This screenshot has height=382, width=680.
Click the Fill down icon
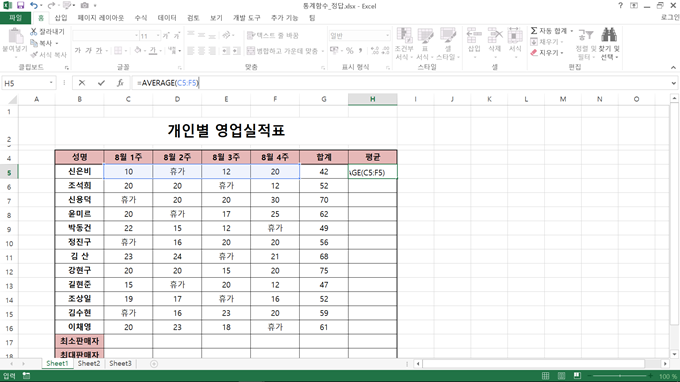(x=534, y=42)
